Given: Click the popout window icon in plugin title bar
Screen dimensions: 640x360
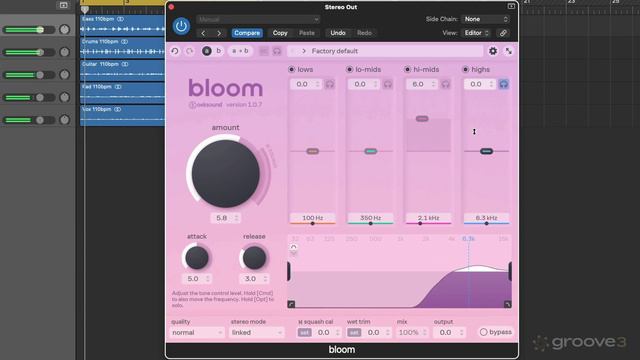Looking at the screenshot, I should pos(511,6).
